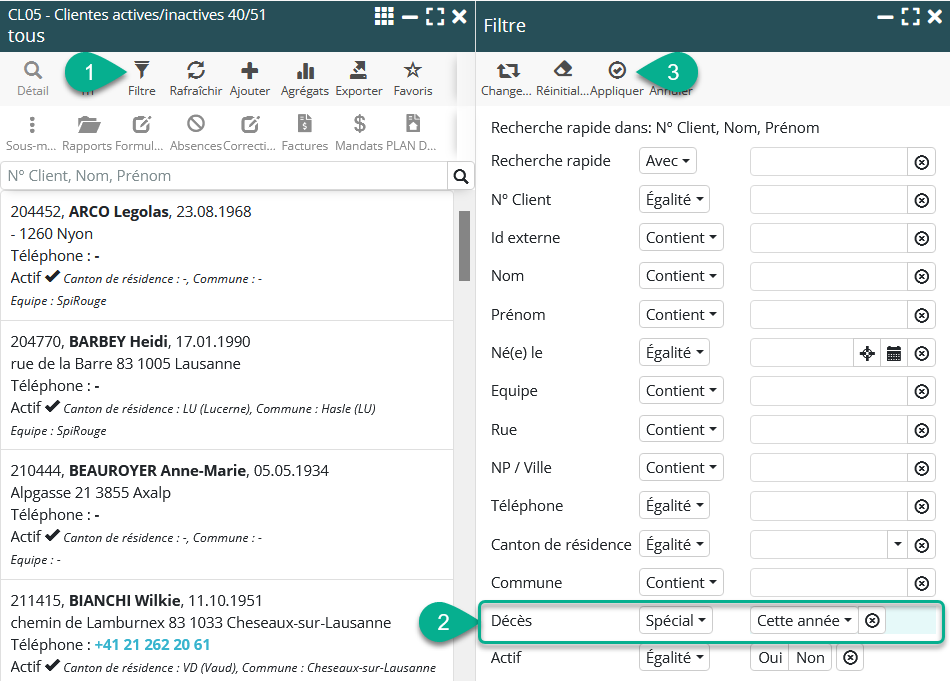Open Canton de résidence value dropdown

coord(897,545)
